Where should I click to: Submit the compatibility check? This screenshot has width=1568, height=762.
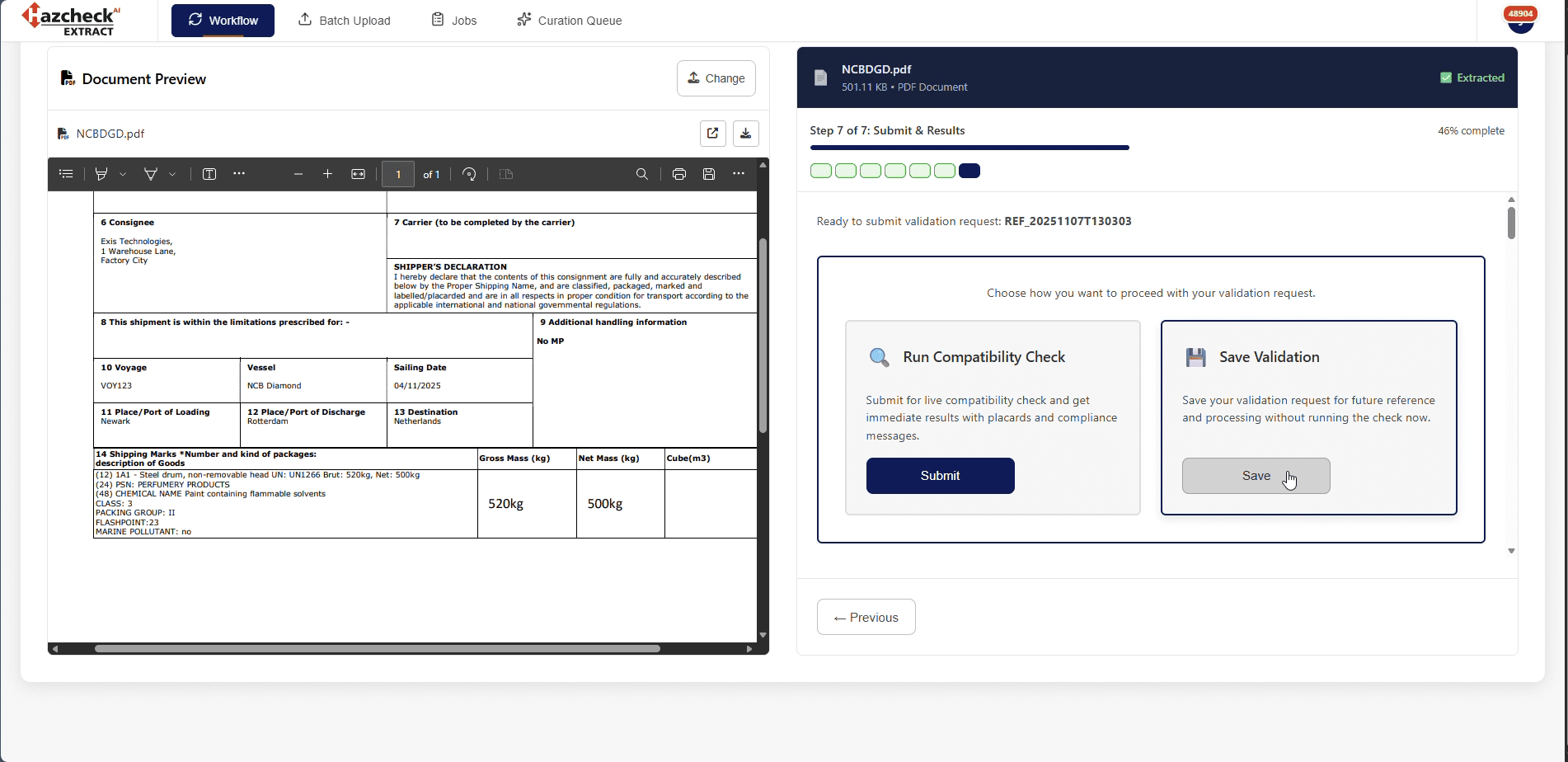[x=940, y=476]
